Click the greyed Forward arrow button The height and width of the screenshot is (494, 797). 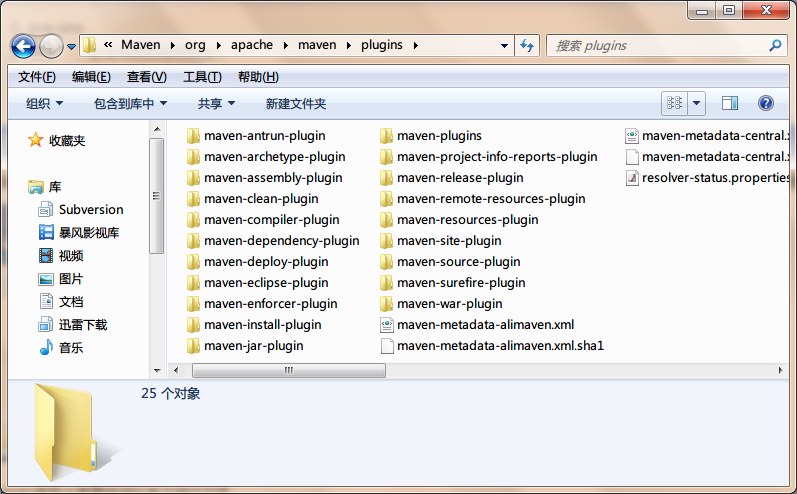51,47
